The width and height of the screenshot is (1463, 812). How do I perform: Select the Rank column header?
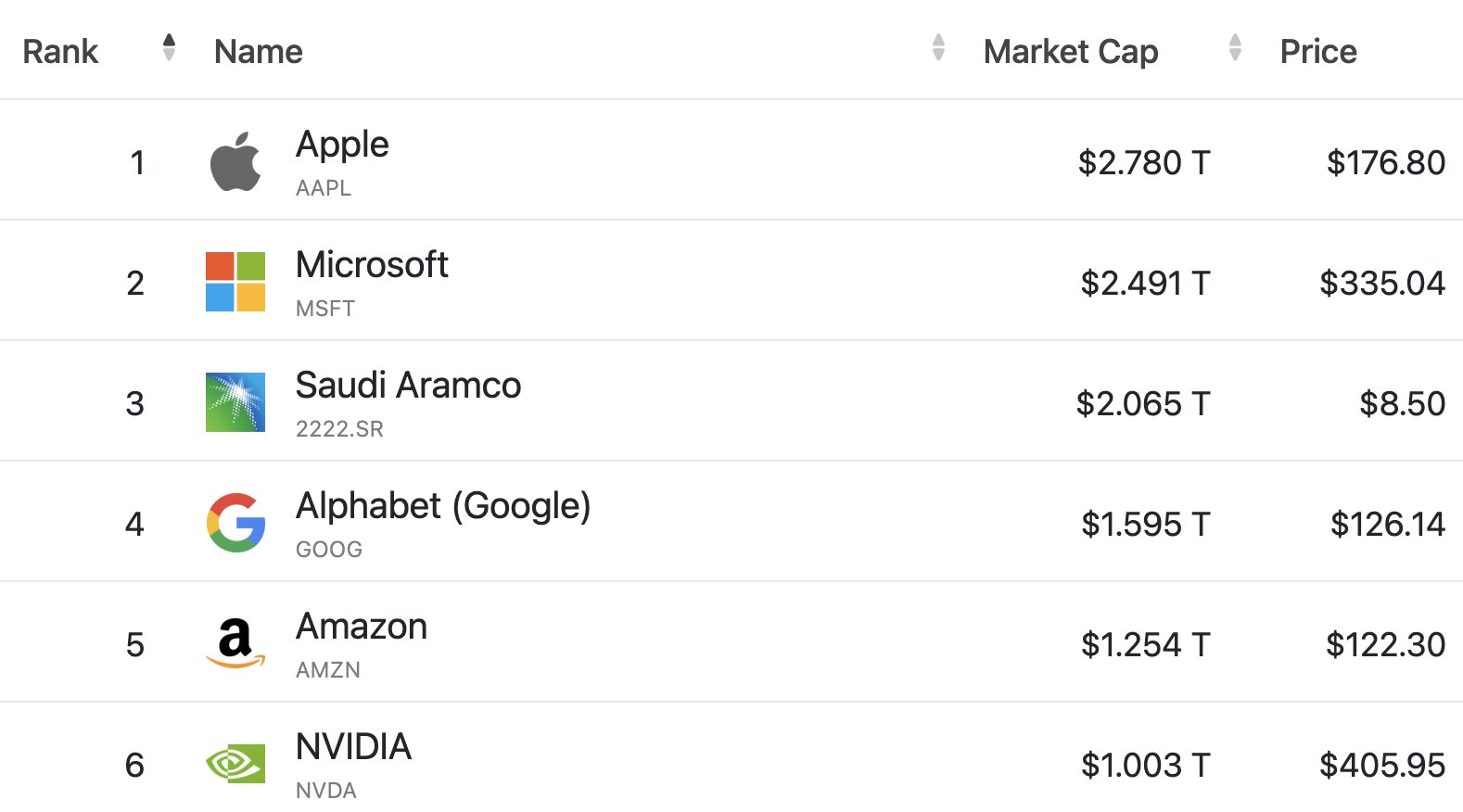coord(60,51)
